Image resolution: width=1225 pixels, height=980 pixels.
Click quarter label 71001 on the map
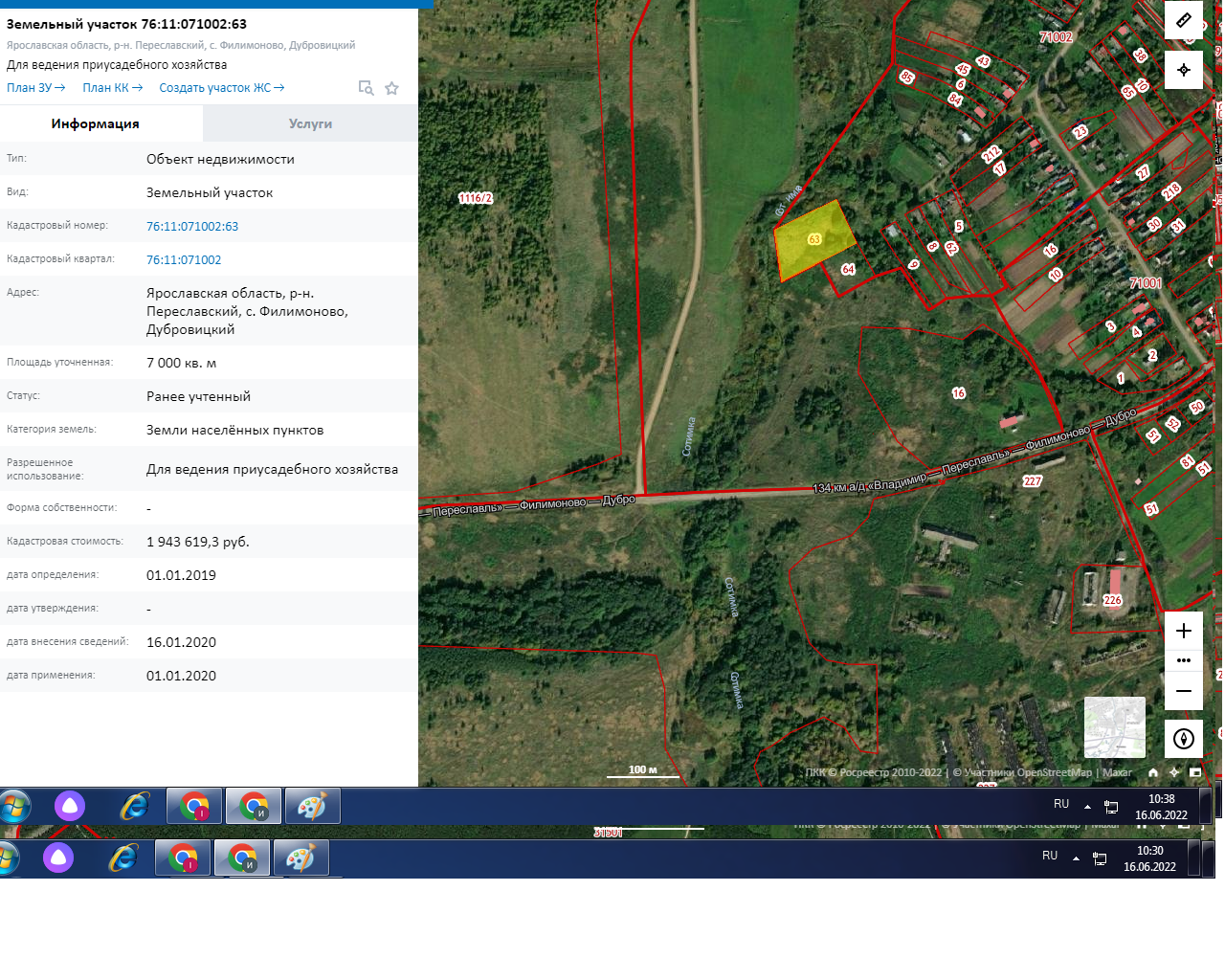point(1146,283)
